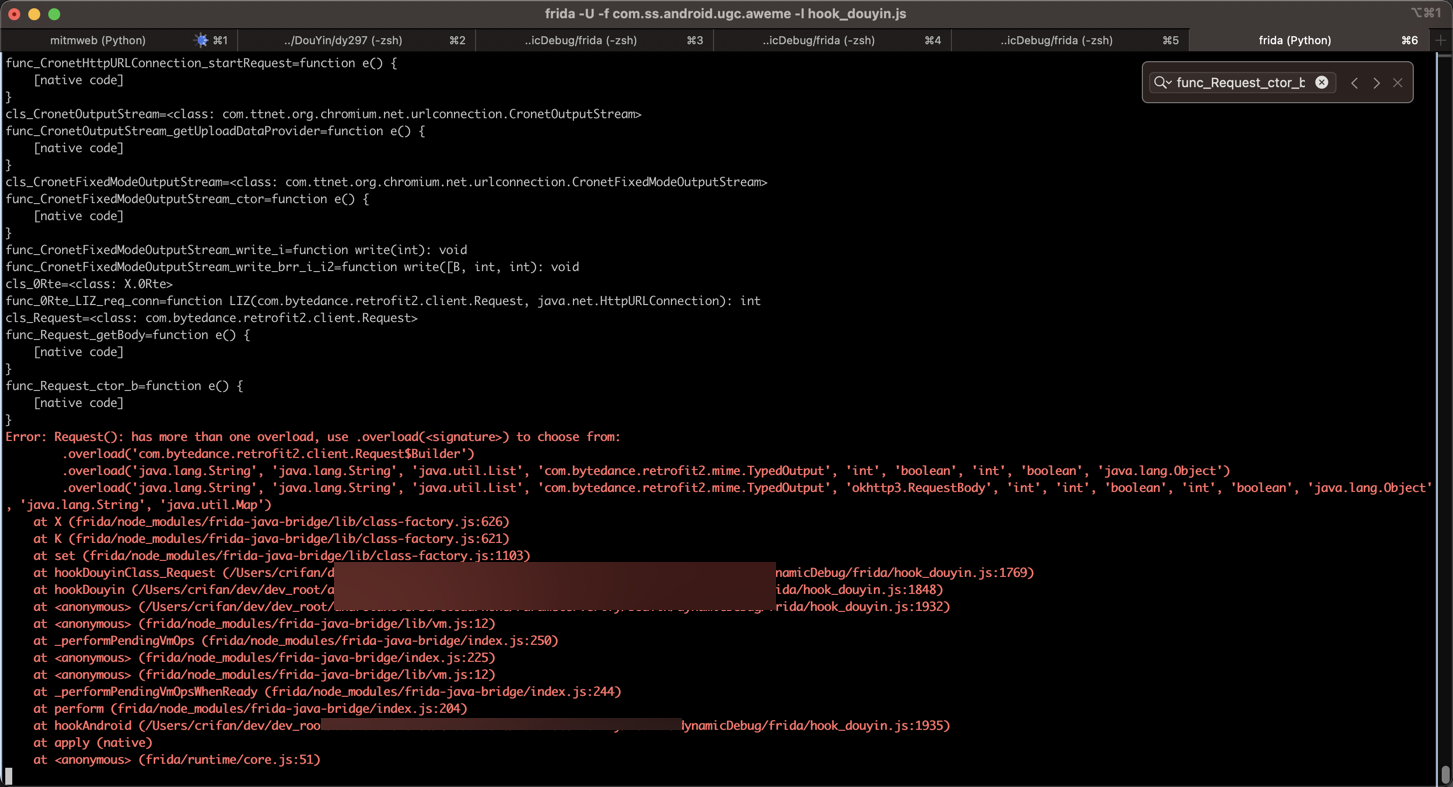Viewport: 1453px width, 787px height.
Task: Jump to next search match
Action: (x=1376, y=83)
